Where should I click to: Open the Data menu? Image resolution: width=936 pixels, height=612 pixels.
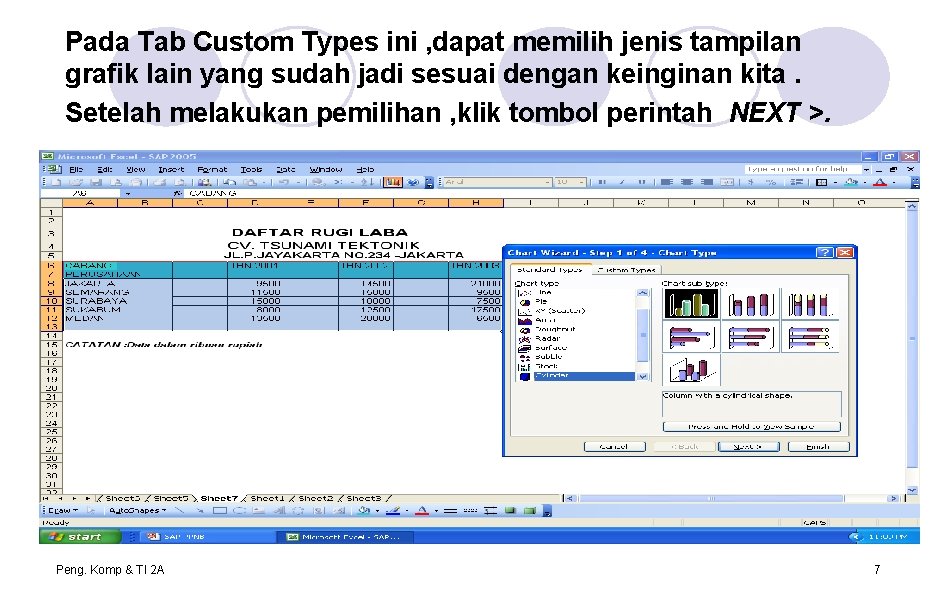pyautogui.click(x=285, y=170)
